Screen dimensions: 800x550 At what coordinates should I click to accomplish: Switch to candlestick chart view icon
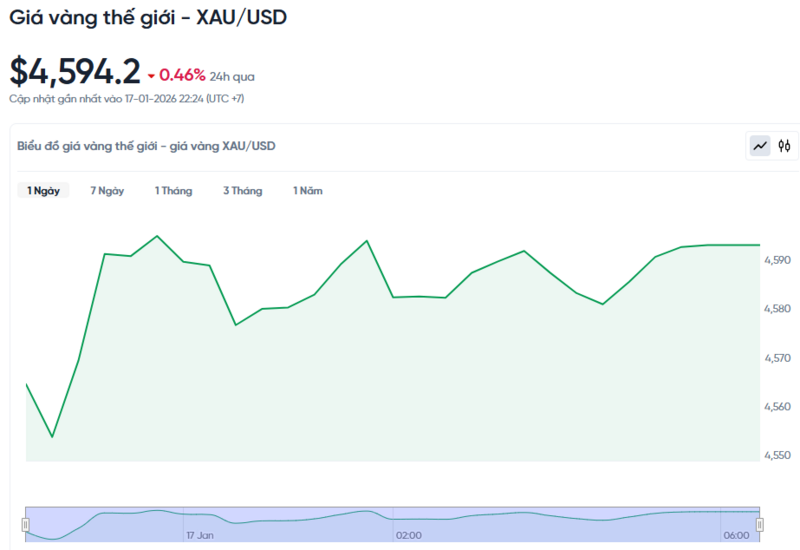point(785,146)
